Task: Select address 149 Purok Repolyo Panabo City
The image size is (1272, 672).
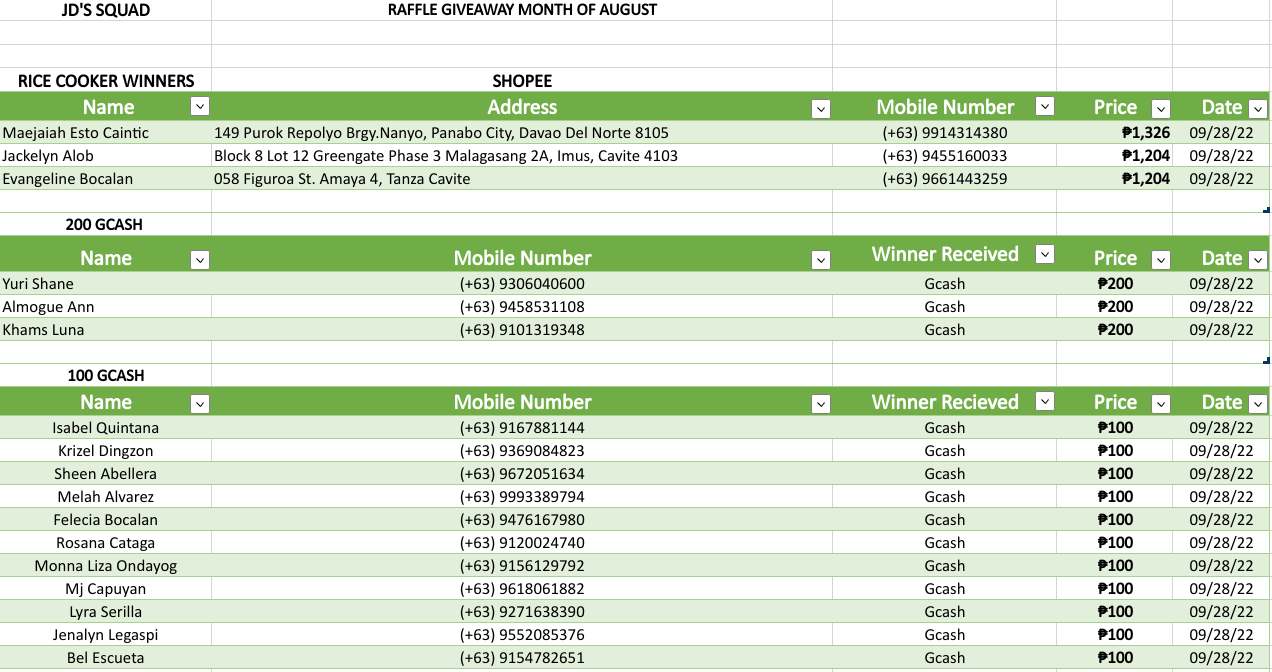Action: [441, 133]
